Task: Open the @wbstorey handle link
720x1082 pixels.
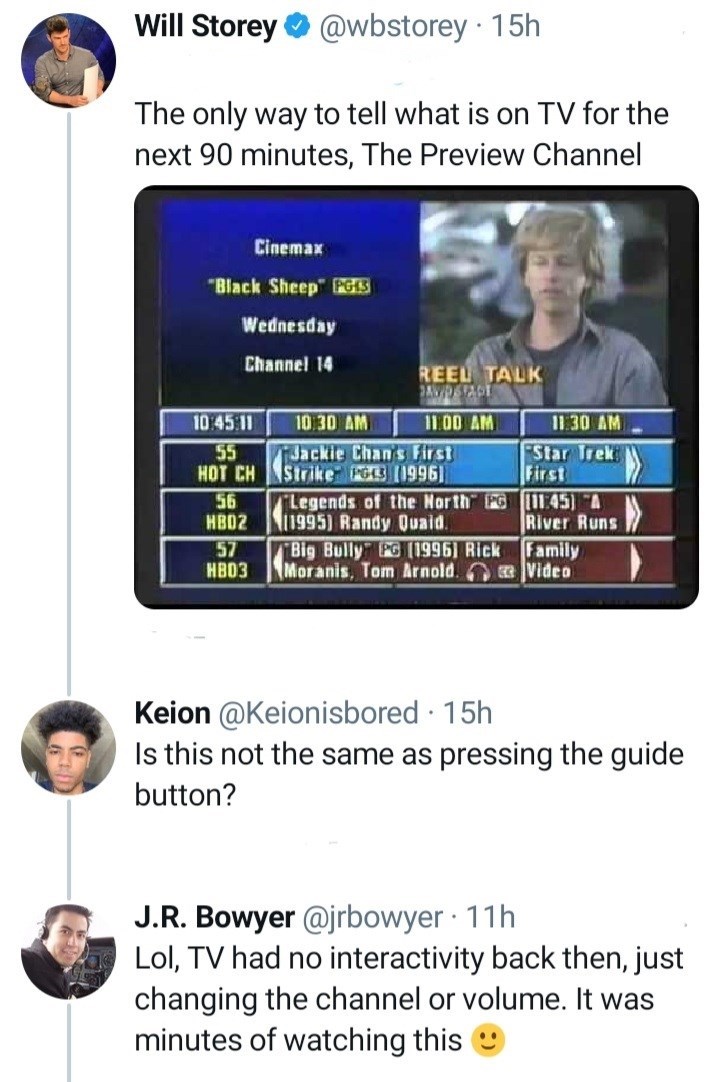Action: tap(393, 28)
